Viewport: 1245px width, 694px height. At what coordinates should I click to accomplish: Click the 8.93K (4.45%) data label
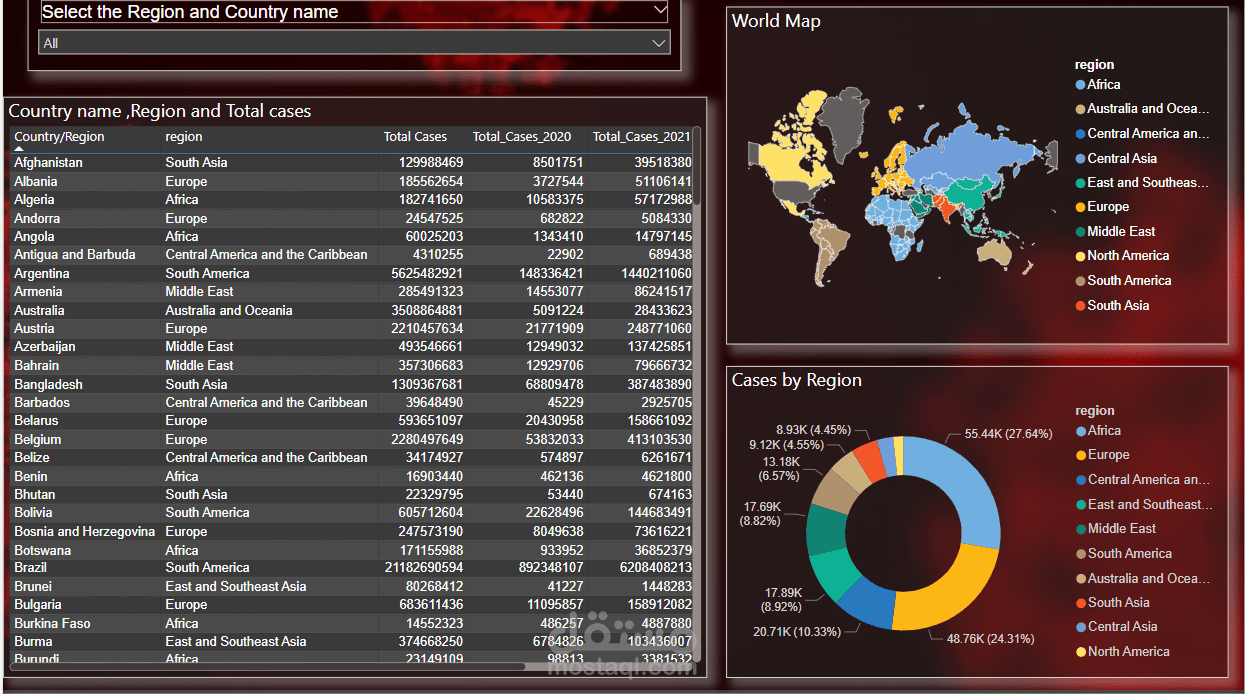814,430
